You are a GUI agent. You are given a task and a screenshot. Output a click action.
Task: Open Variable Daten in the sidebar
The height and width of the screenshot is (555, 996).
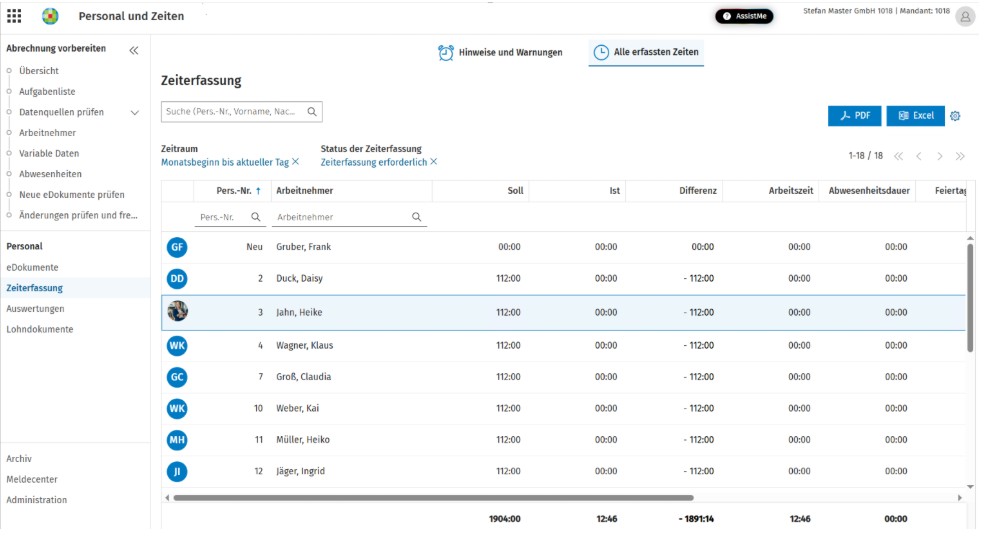pos(49,154)
